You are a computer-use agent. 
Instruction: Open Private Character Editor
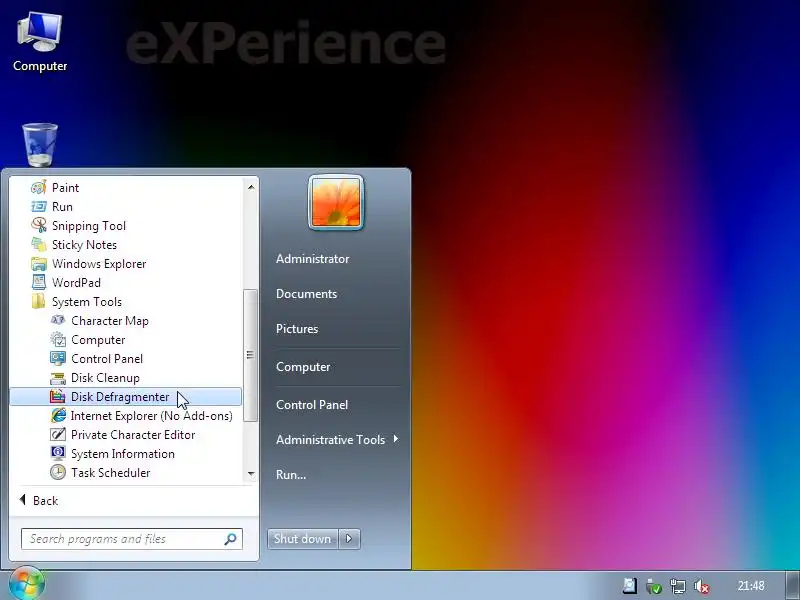point(126,435)
